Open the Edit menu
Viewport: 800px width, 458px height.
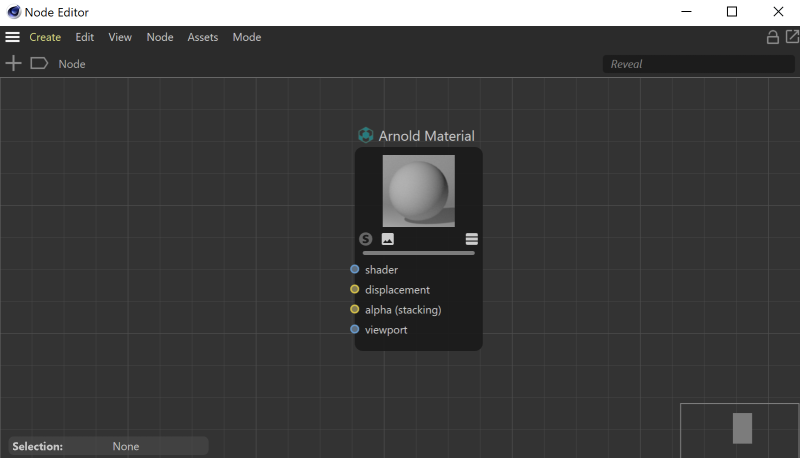[85, 37]
